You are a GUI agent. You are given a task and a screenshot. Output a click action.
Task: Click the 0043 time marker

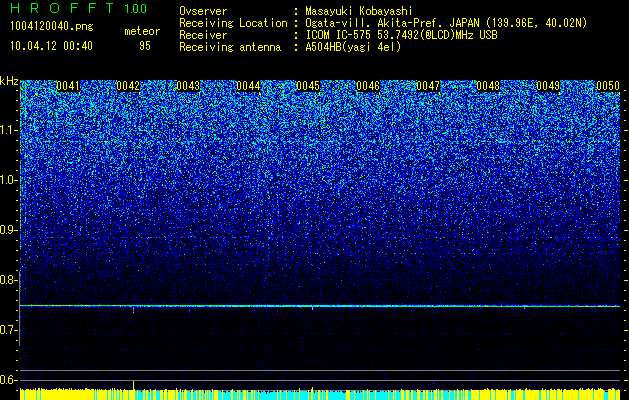[x=188, y=86]
